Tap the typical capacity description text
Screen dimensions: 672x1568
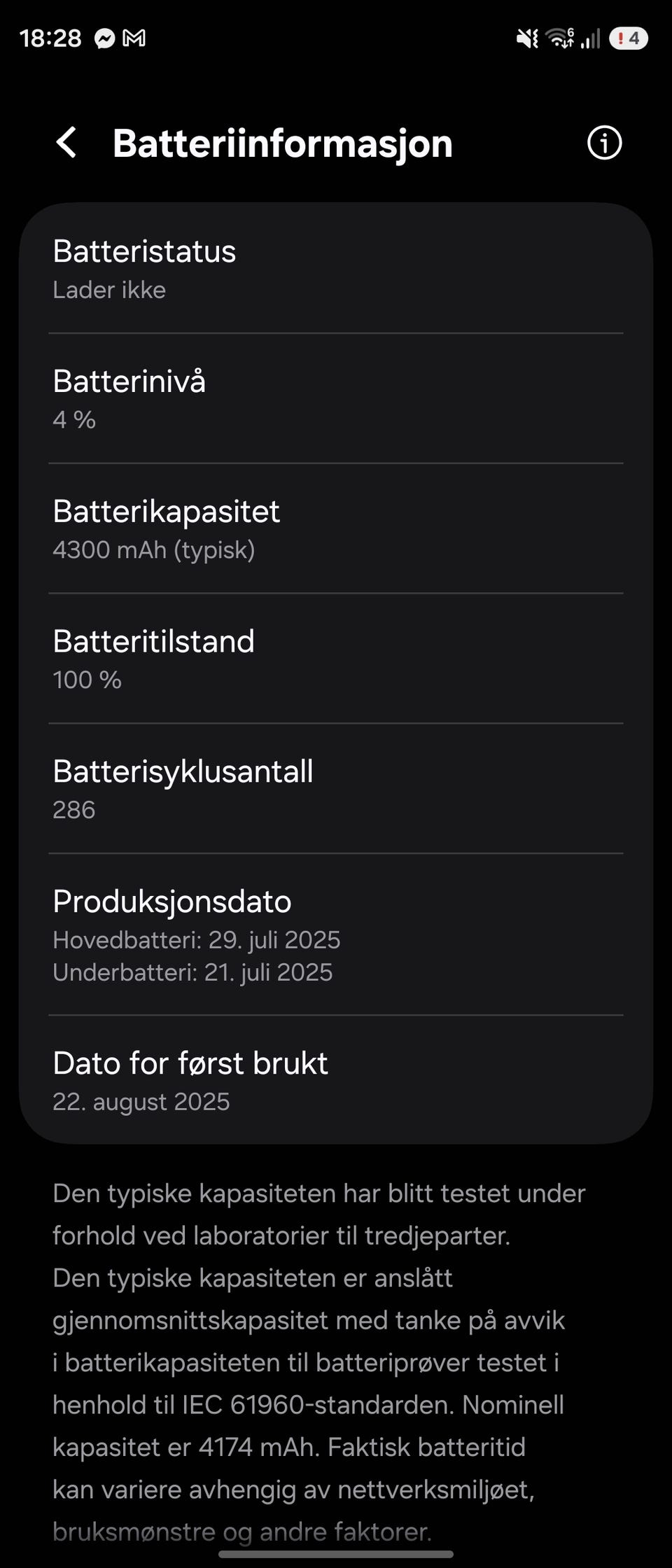coord(318,1362)
